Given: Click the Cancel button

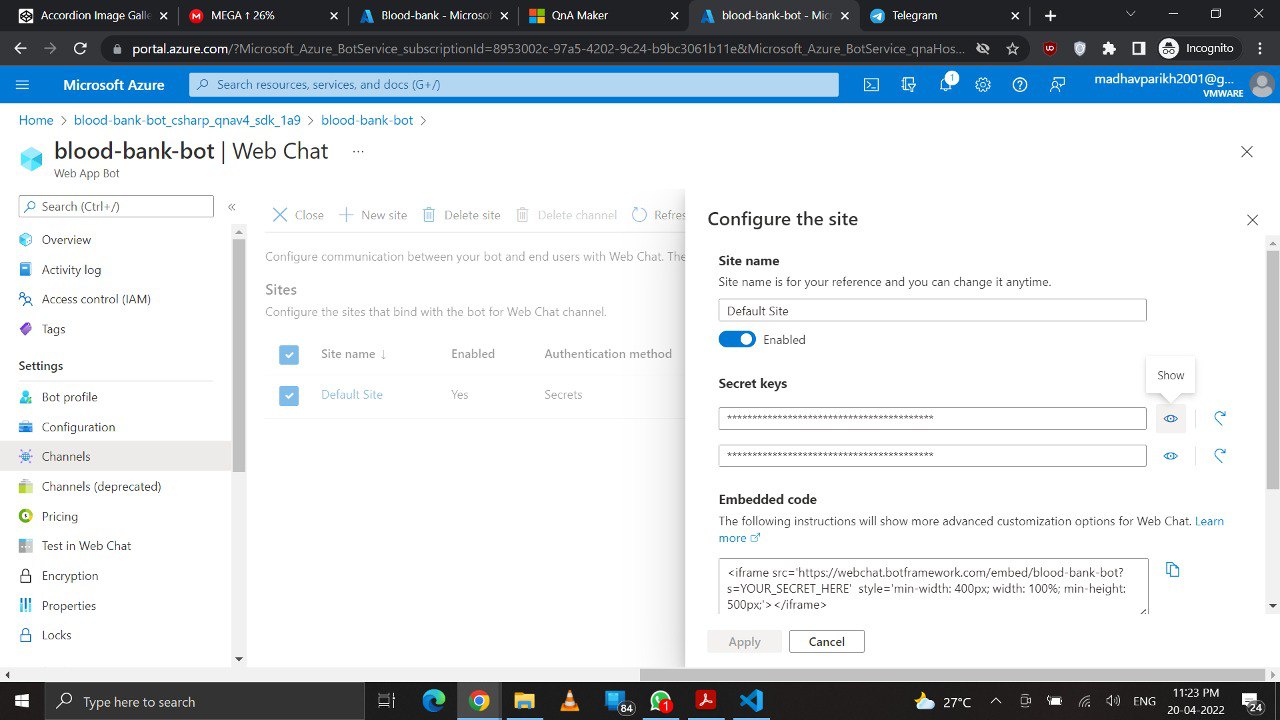Looking at the screenshot, I should pyautogui.click(x=826, y=642).
